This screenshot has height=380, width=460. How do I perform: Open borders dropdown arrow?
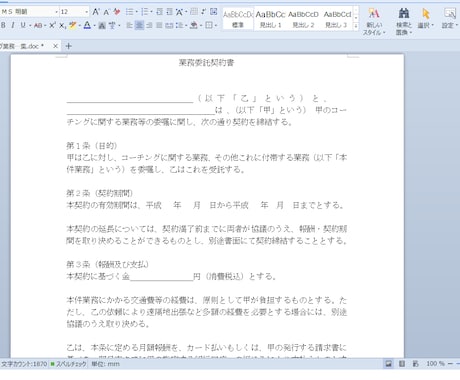point(216,26)
